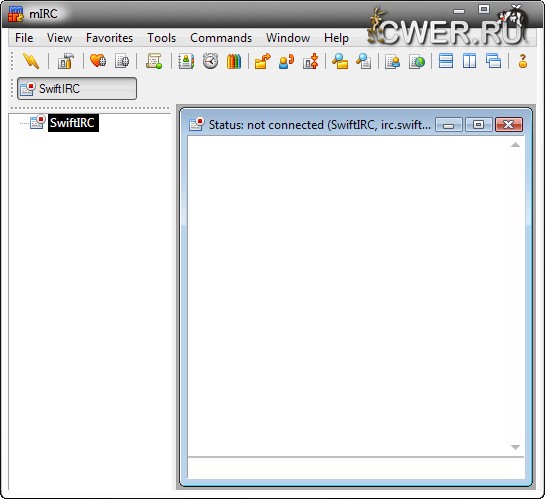
Task: Click the status window scroll down arrow
Action: click(515, 447)
